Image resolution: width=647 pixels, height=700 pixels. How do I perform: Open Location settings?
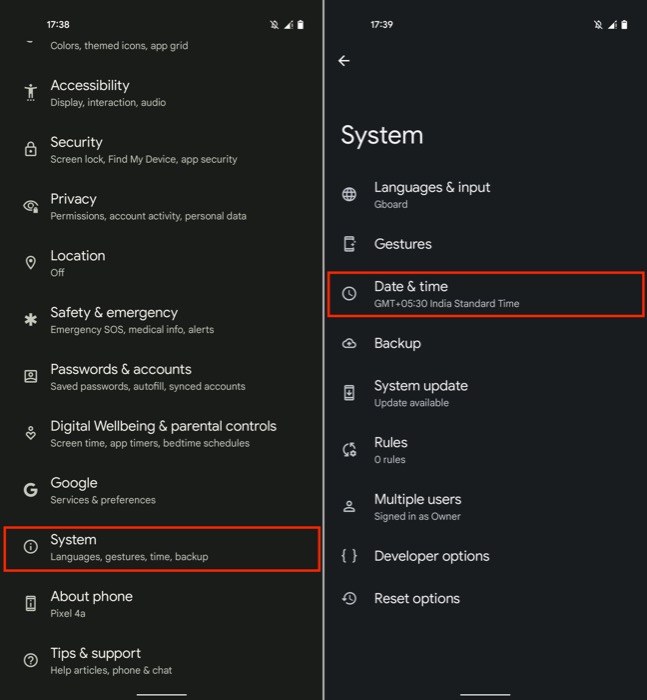click(x=162, y=263)
